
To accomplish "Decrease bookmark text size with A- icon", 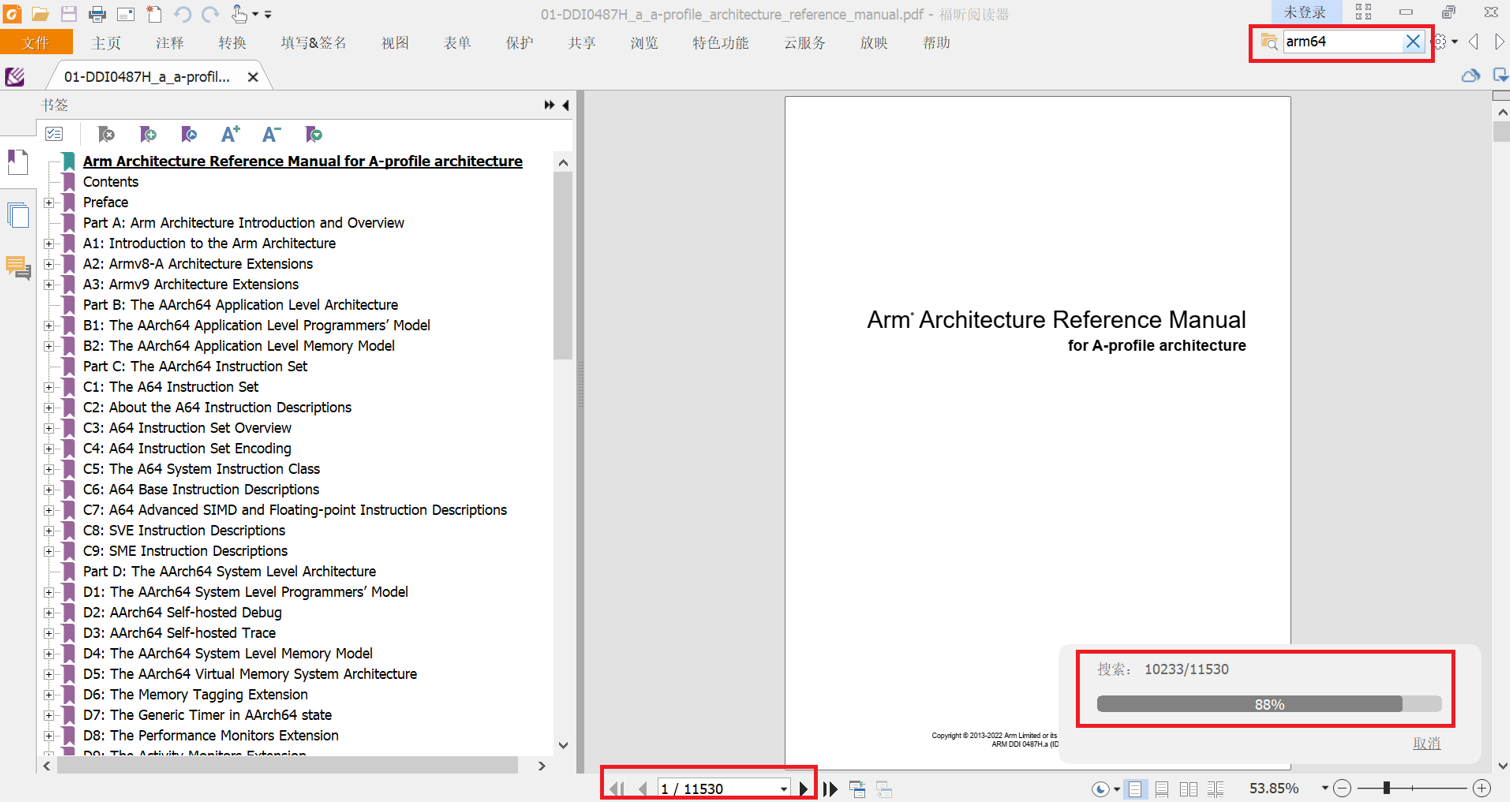I will 271,133.
